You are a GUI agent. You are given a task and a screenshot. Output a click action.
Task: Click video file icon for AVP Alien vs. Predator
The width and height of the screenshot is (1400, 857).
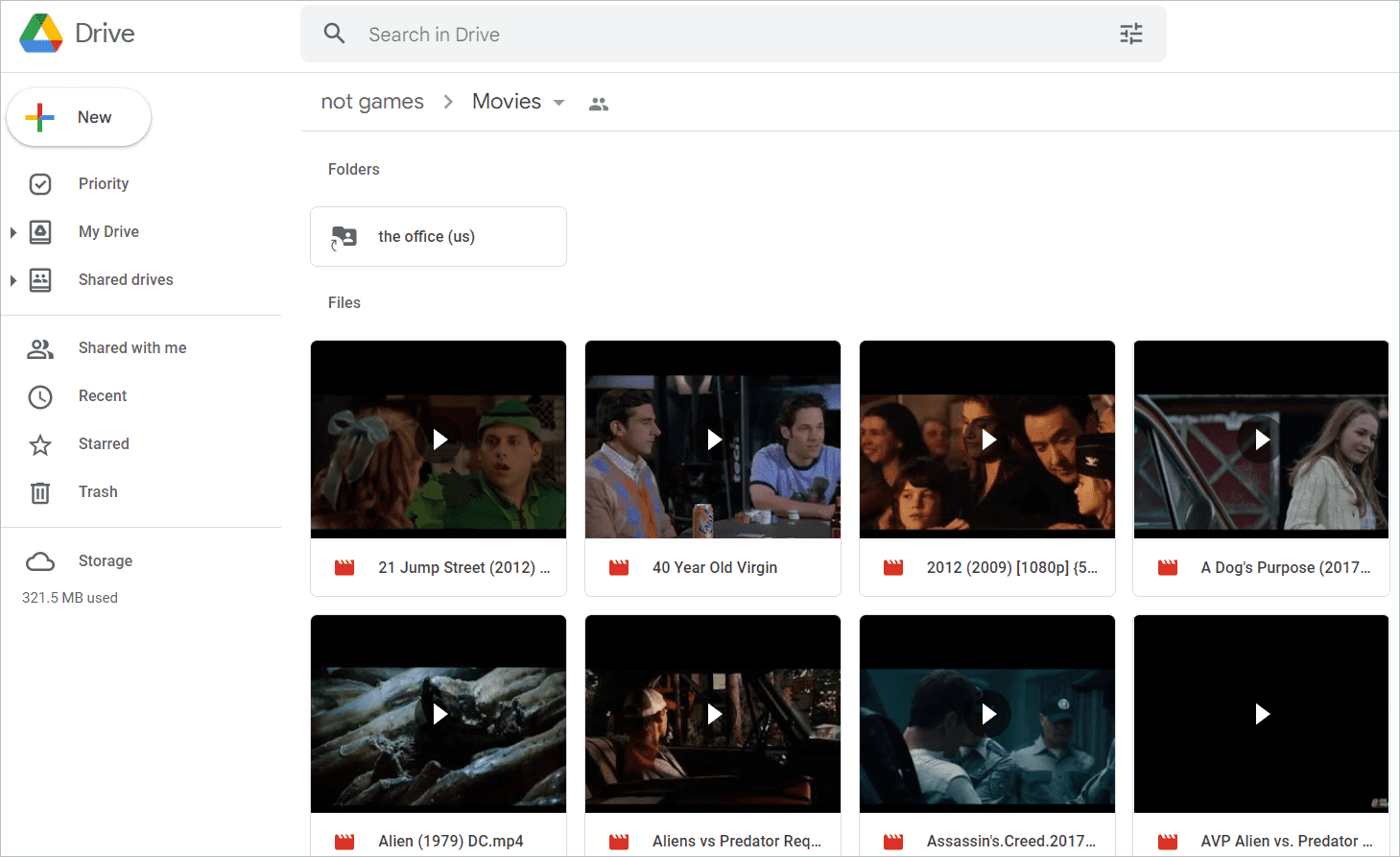tap(1168, 842)
